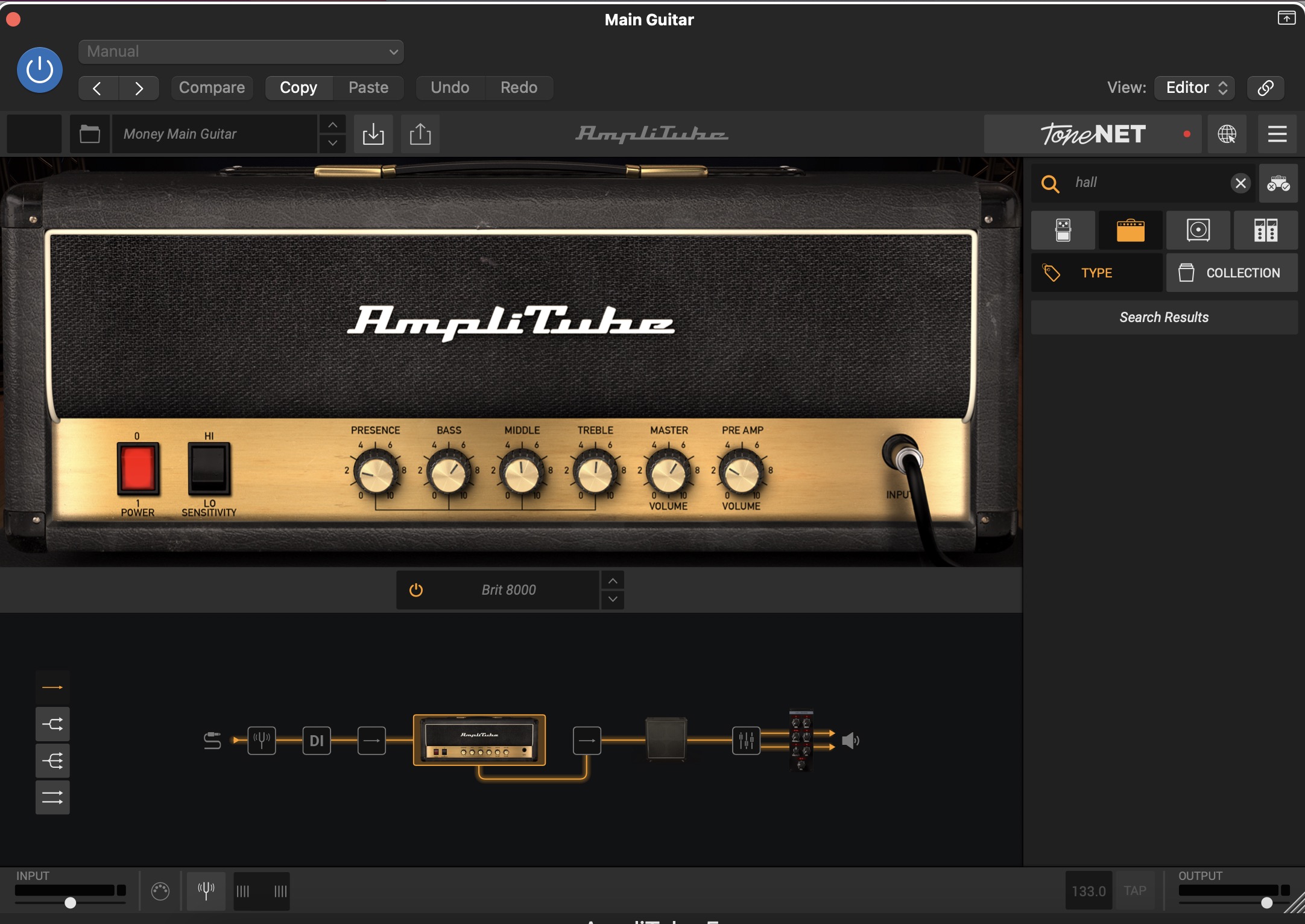Select the single serial signal chain routing
Screen dimensions: 1305x924
coord(52,688)
